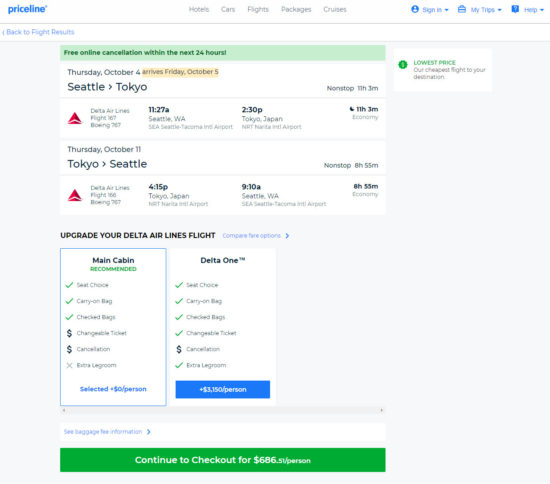The width and height of the screenshot is (550, 484).
Task: Click the Sign in user icon
Action: point(415,9)
